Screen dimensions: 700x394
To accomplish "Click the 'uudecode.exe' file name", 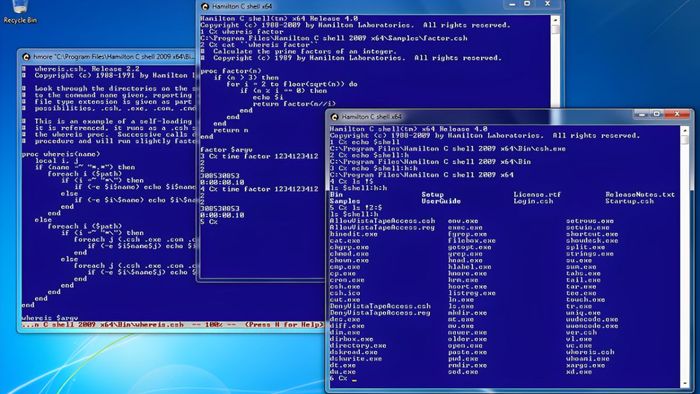I will pos(592,319).
